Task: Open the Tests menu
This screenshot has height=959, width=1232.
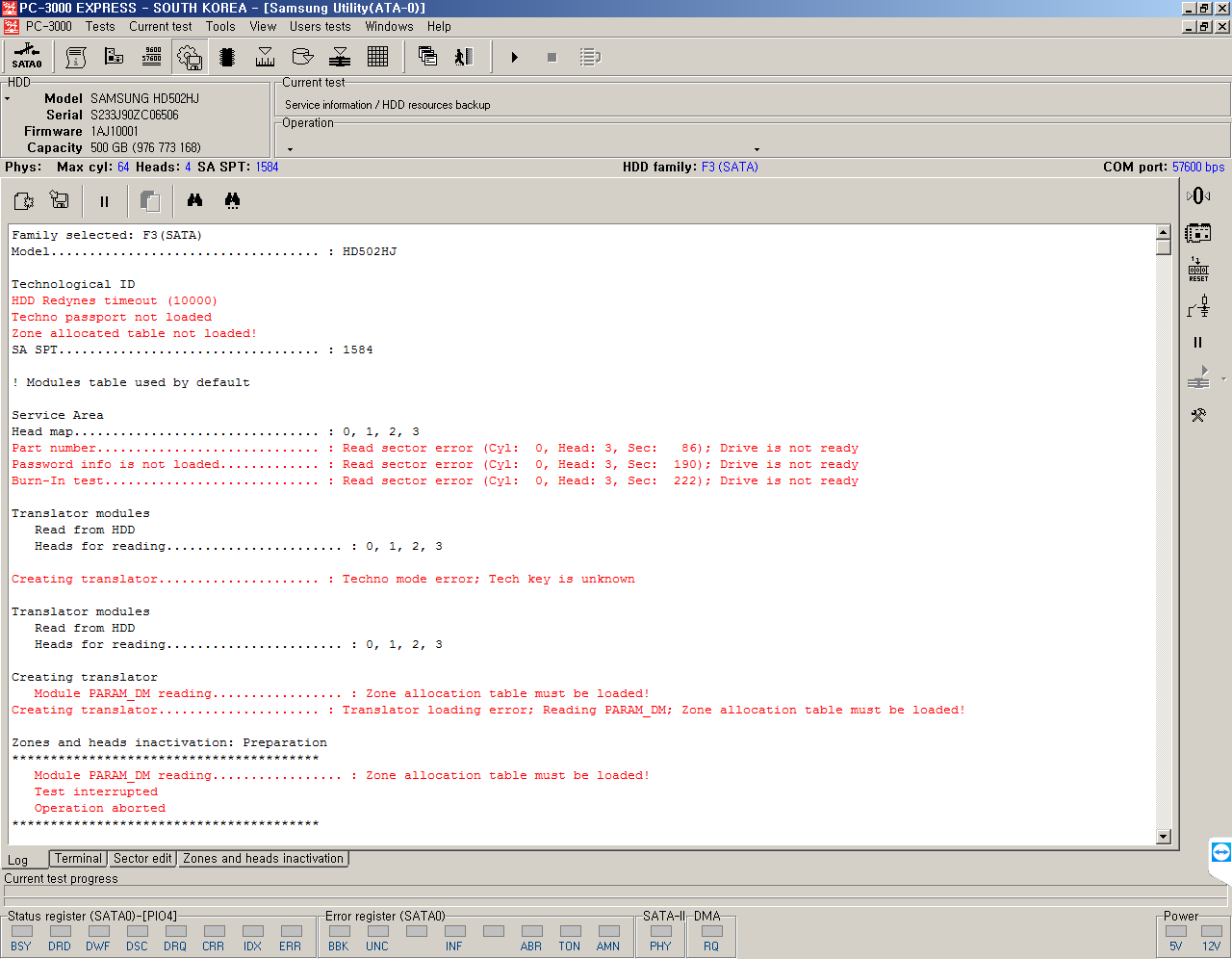Action: click(100, 27)
